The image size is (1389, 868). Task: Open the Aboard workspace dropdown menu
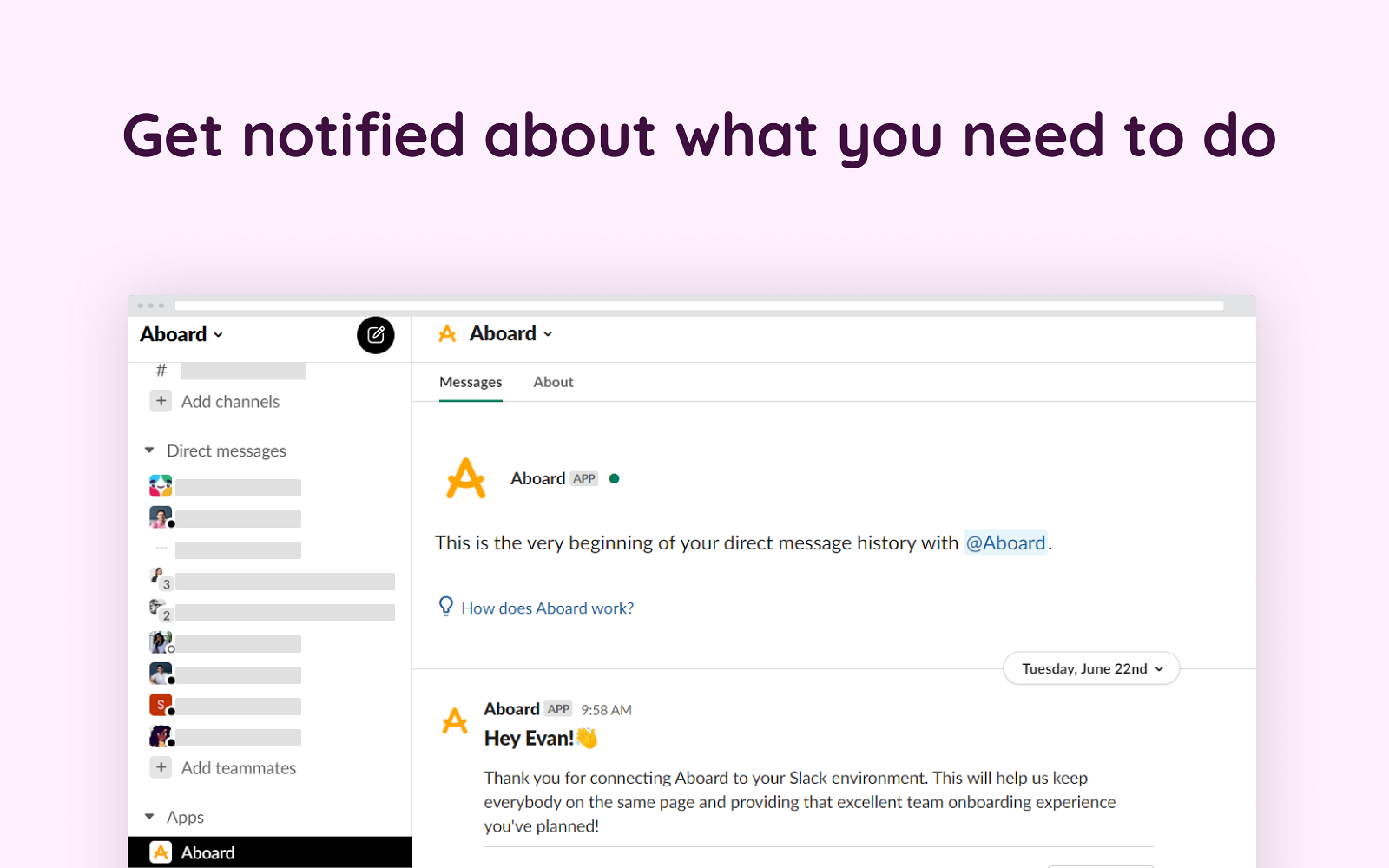181,335
